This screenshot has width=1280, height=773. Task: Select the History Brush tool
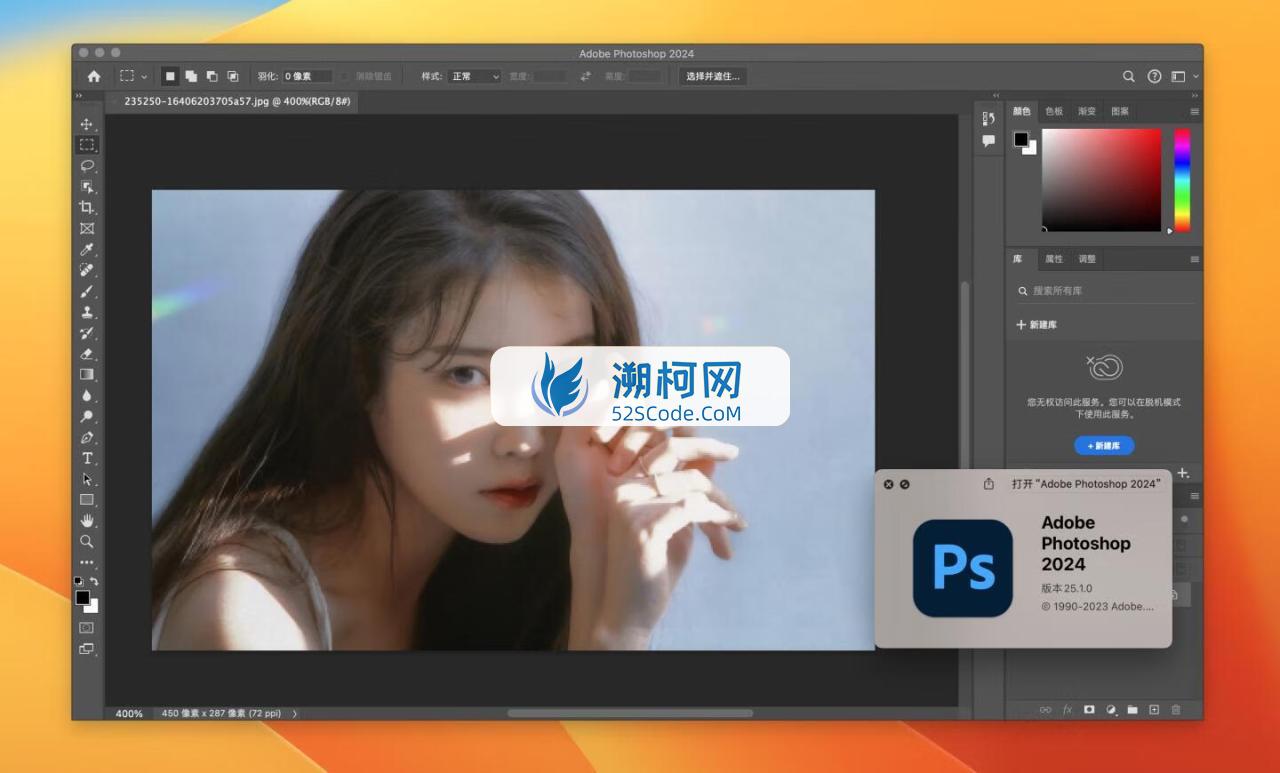pos(87,333)
